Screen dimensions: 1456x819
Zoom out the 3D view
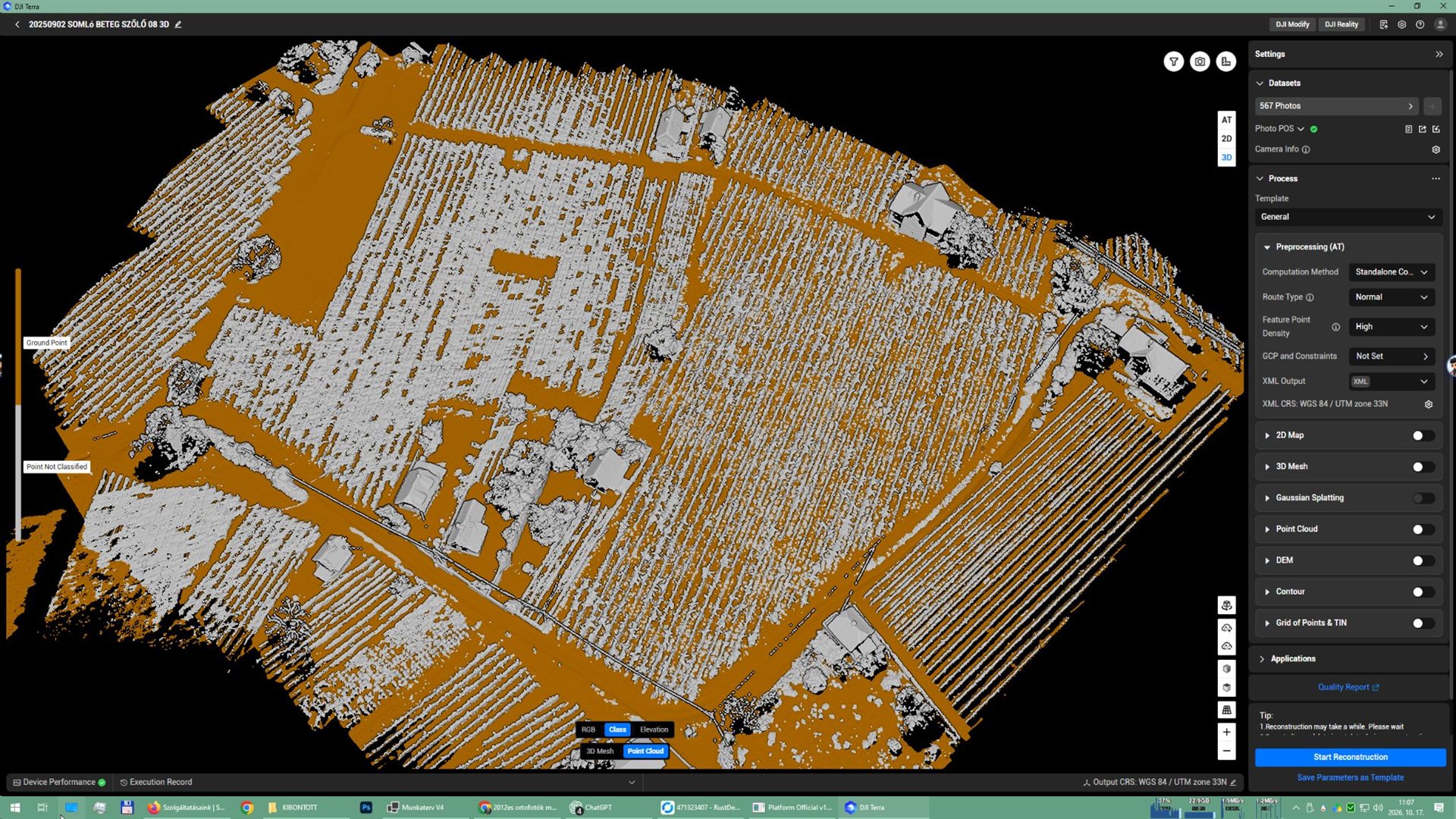point(1226,751)
